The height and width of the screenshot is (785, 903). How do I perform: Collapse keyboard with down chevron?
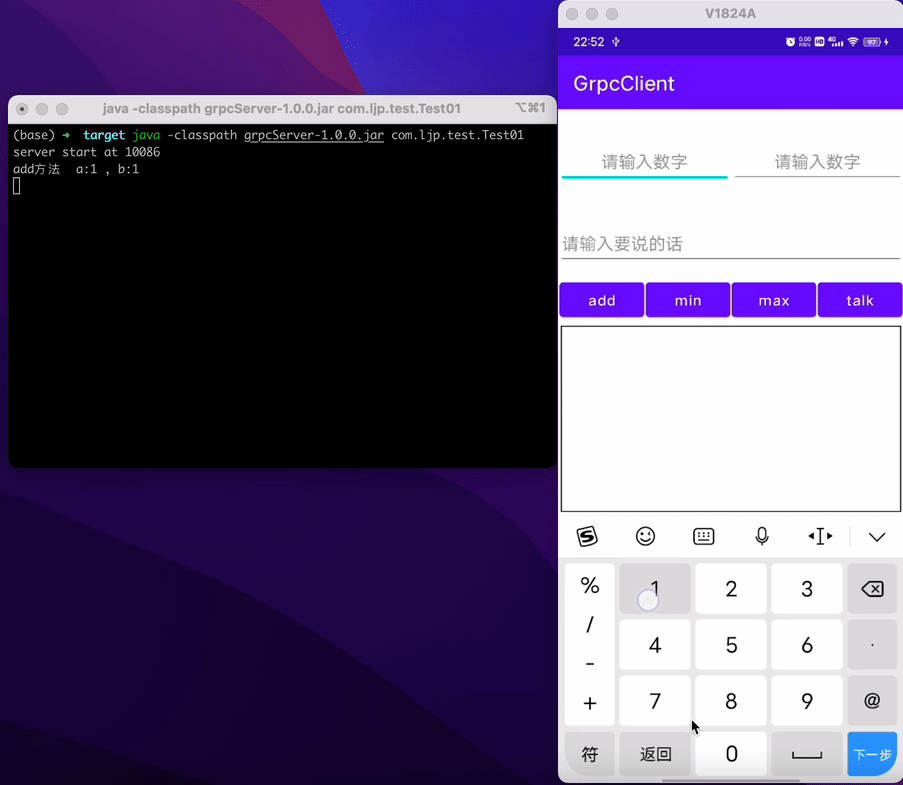click(877, 537)
